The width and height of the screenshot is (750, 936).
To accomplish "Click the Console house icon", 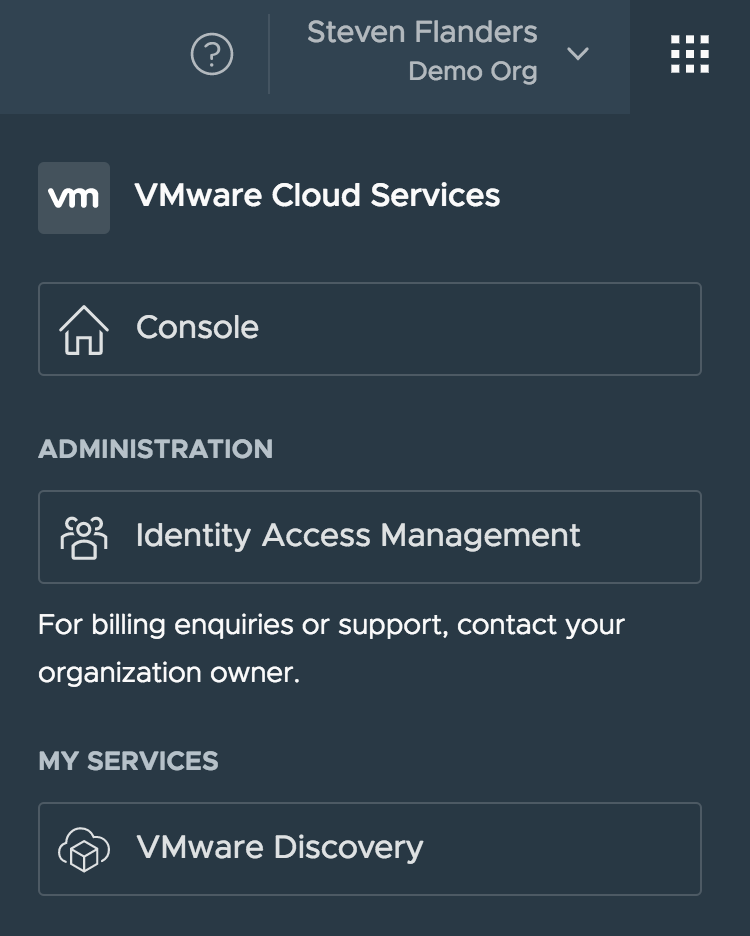I will [84, 329].
